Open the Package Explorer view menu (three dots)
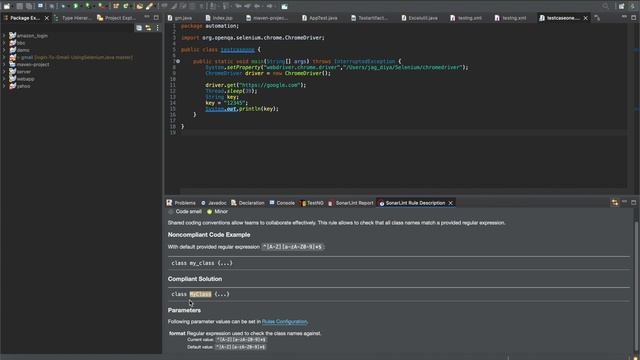 point(158,28)
